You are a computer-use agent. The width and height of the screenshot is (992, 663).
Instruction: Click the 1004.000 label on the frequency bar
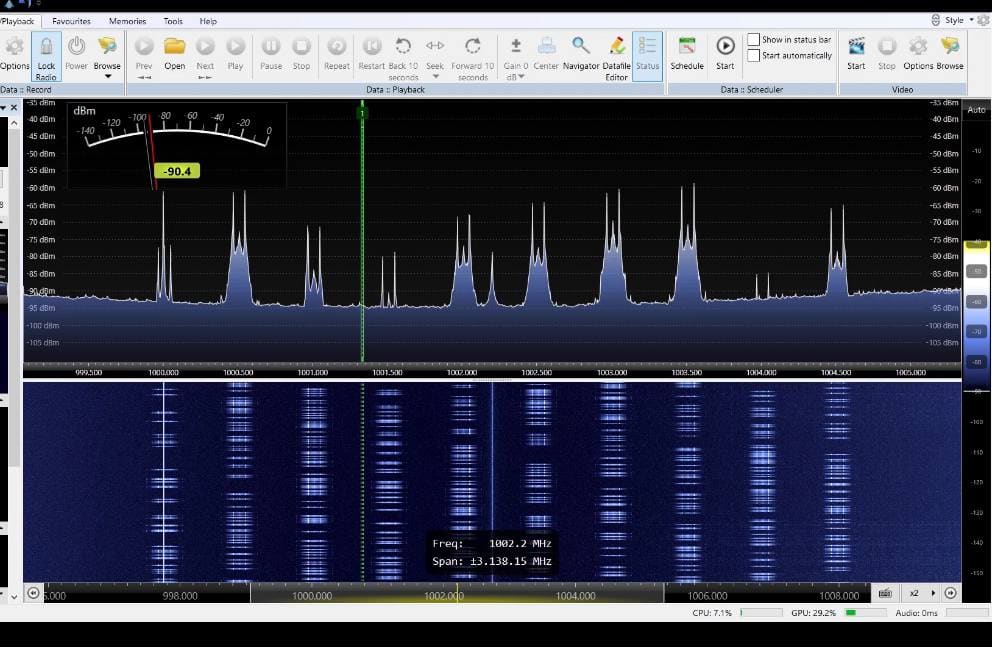[x=575, y=596]
